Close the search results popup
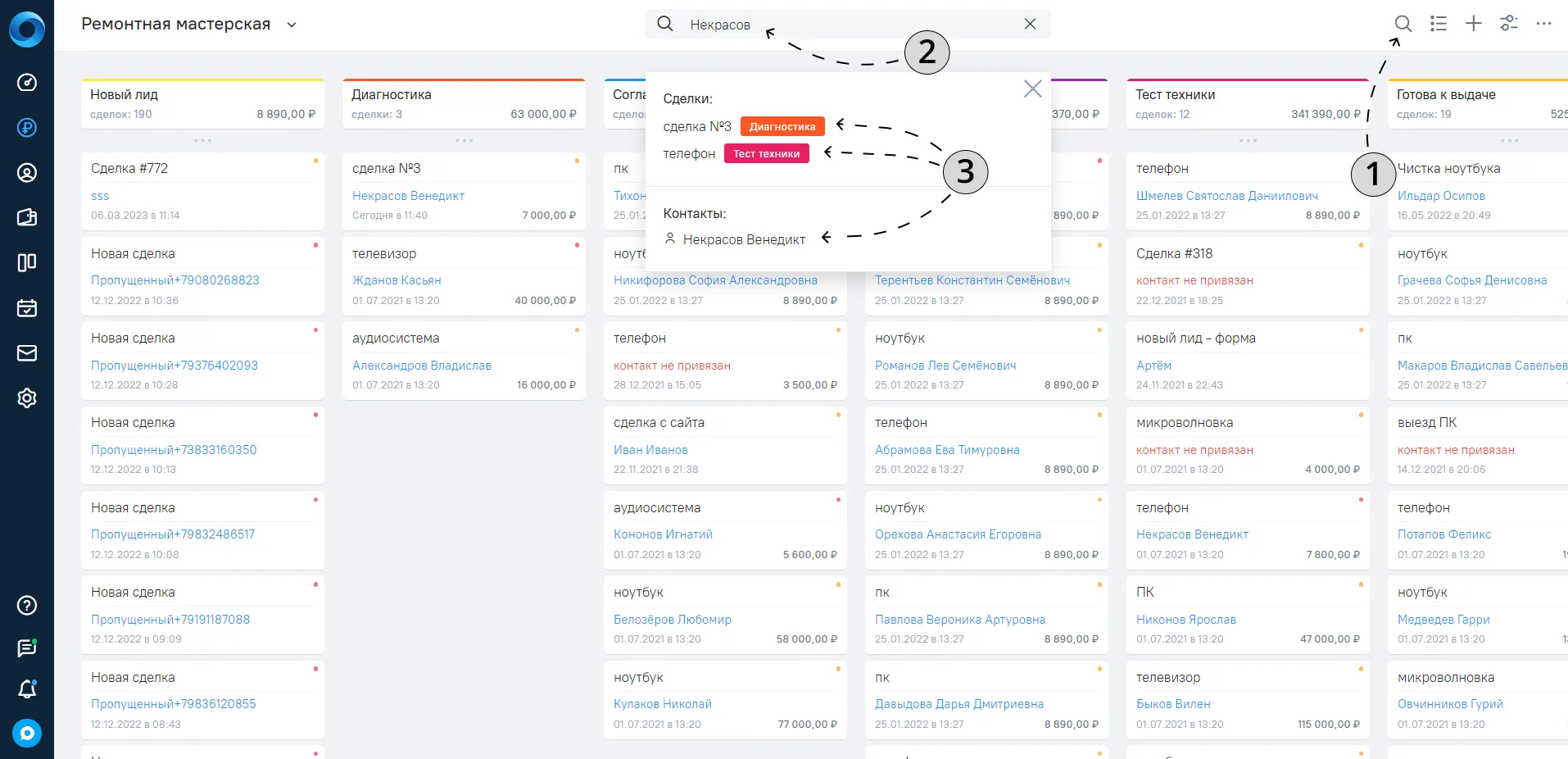1568x759 pixels. [x=1032, y=89]
